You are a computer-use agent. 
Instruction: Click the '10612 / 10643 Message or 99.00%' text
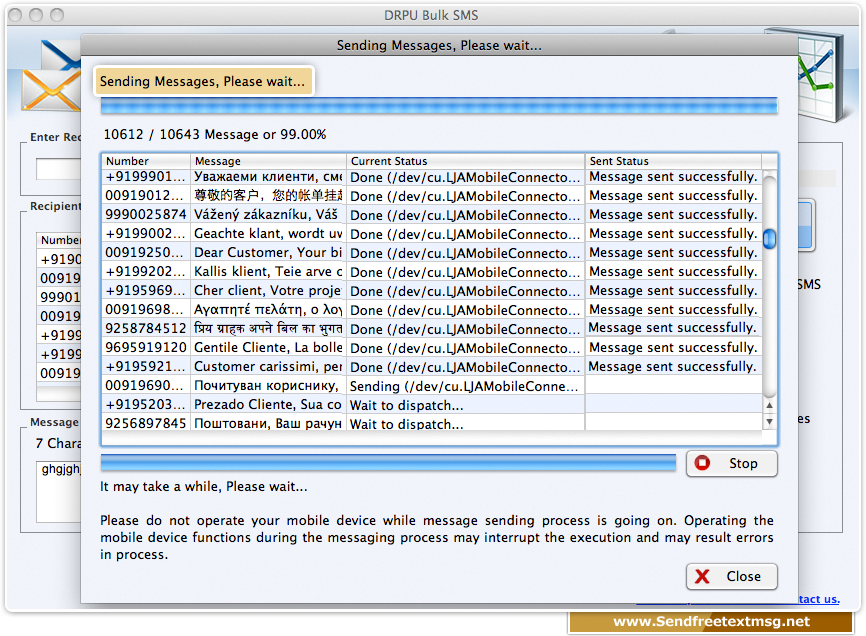215,135
